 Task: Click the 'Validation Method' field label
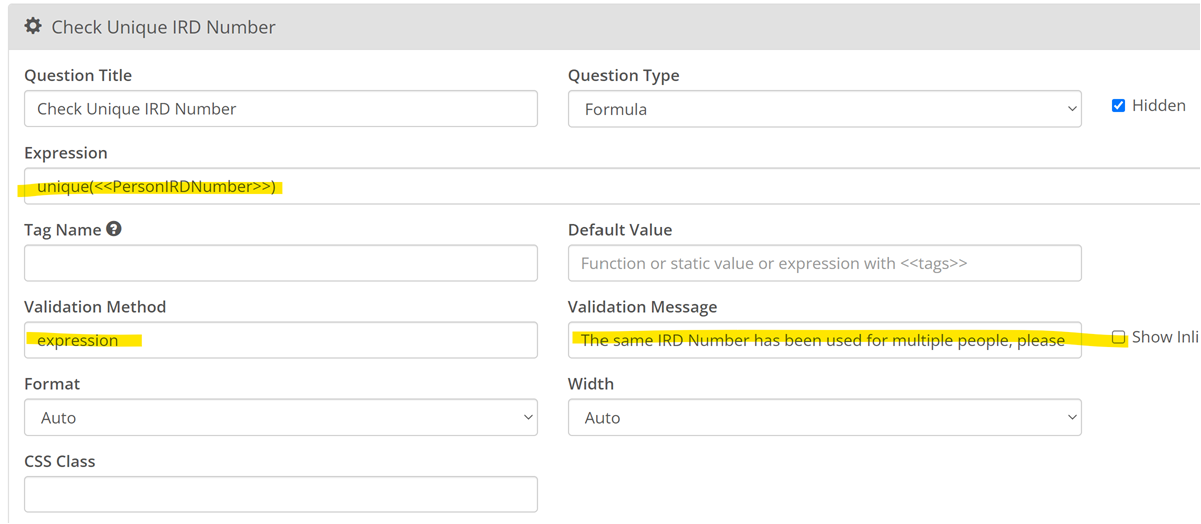tap(95, 307)
